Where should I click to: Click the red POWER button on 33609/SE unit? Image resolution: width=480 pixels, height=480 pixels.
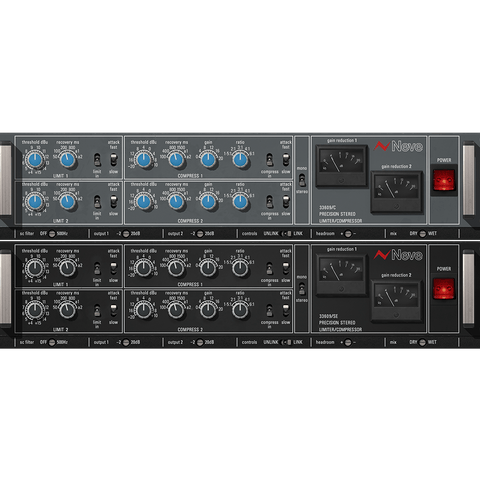pyautogui.click(x=444, y=289)
